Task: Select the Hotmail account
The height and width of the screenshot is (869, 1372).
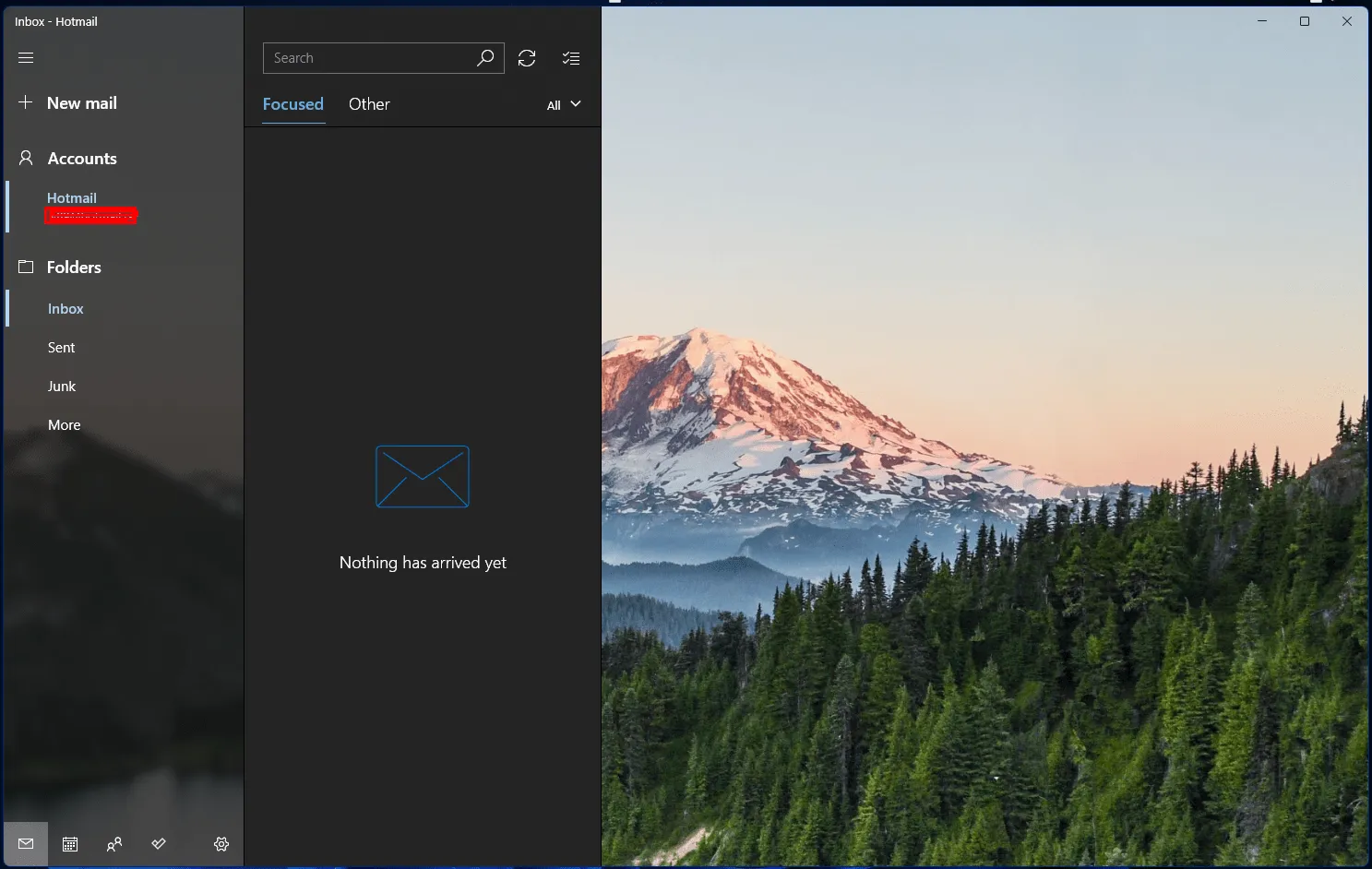Action: (x=72, y=198)
